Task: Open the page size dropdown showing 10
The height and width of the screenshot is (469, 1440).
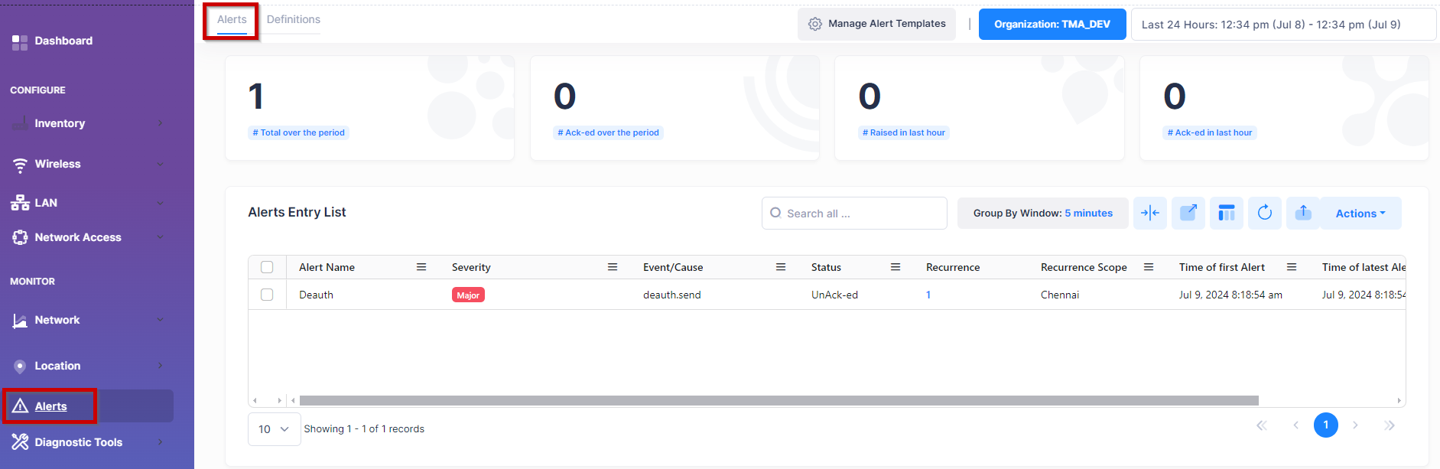Action: pos(273,429)
